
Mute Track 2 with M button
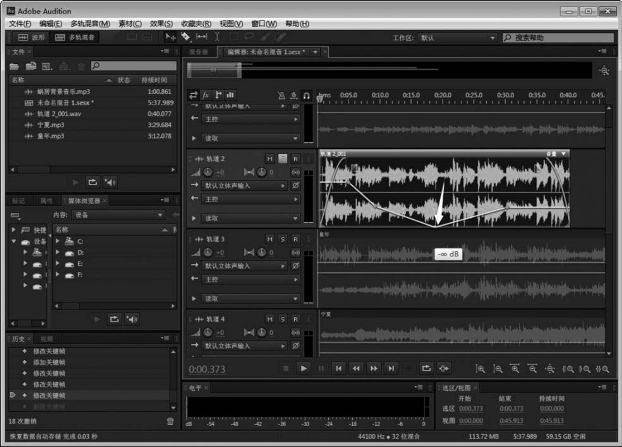269,159
